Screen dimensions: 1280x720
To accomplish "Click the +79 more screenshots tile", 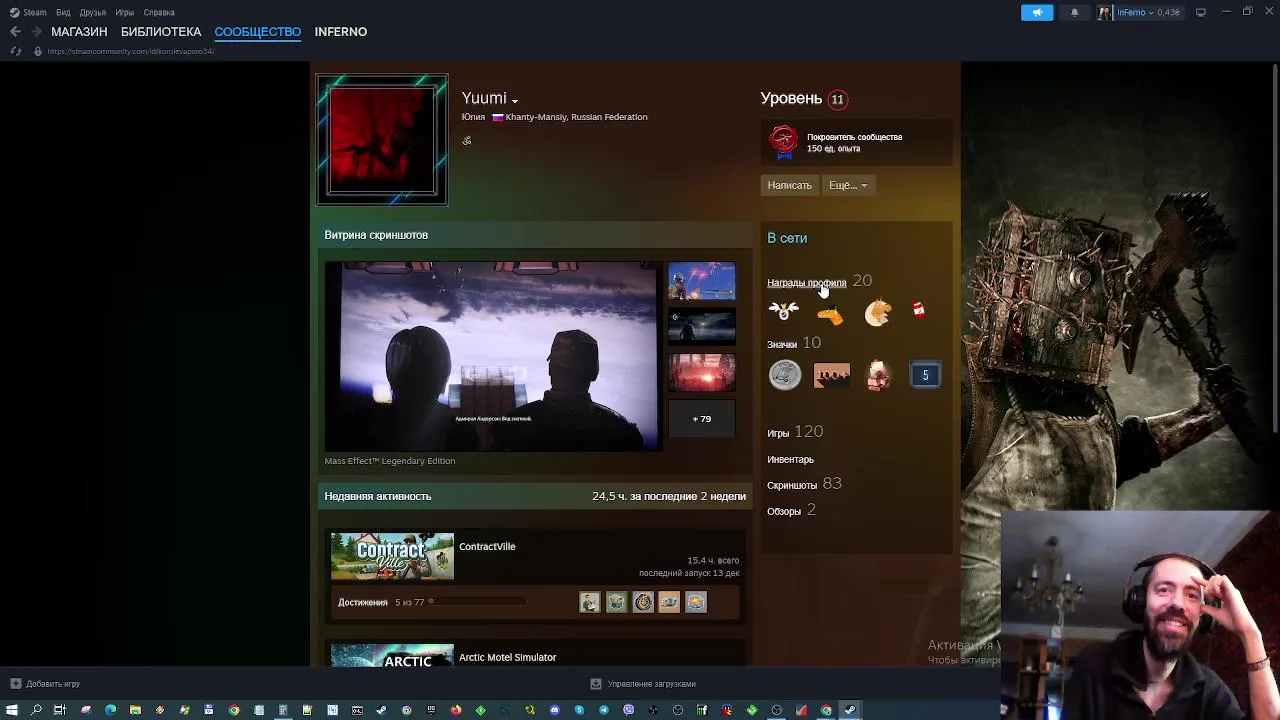I will click(701, 418).
